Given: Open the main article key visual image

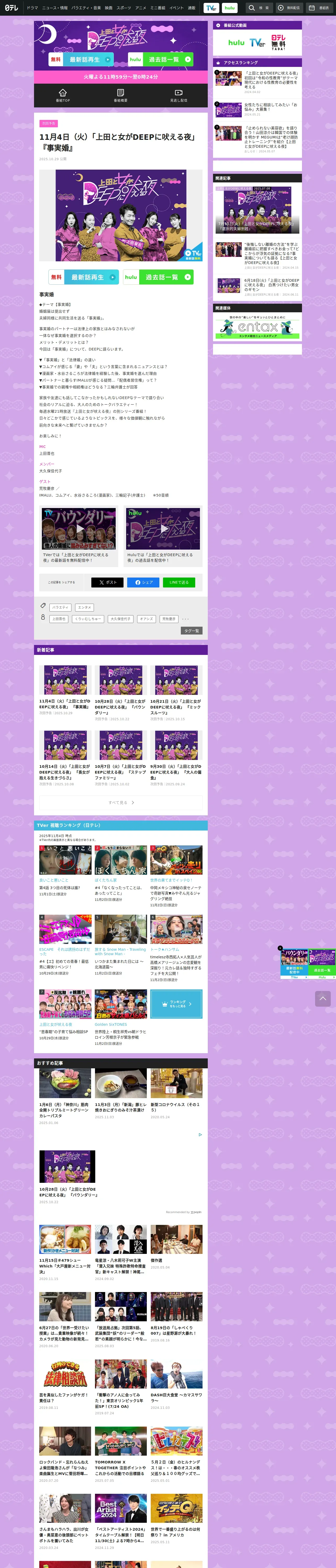Looking at the screenshot, I should (x=121, y=216).
